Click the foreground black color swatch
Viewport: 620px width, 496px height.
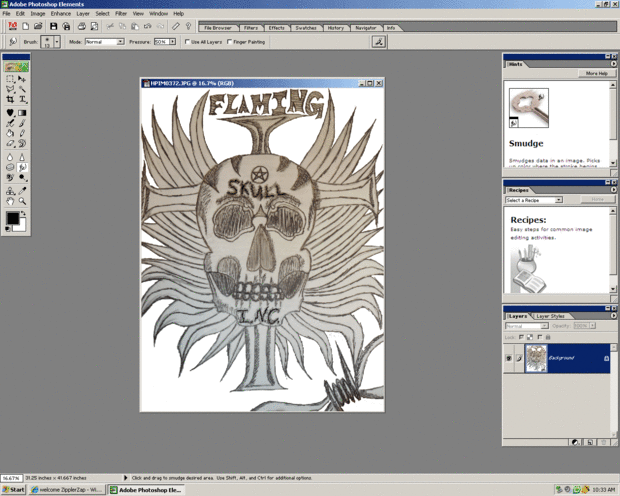12,218
